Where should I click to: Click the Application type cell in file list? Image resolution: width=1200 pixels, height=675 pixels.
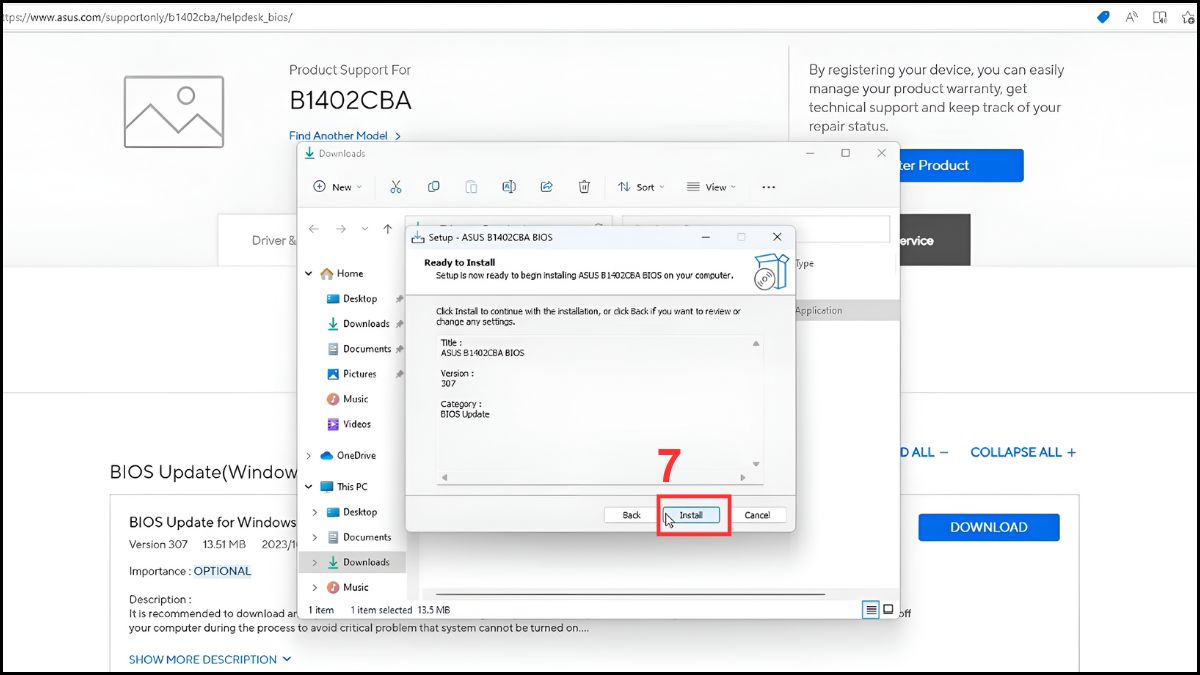(819, 310)
